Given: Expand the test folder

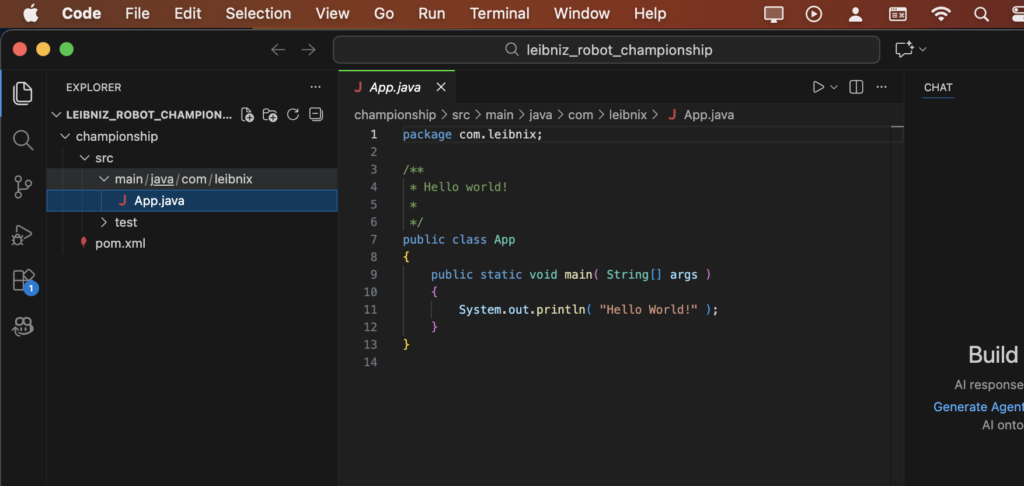Looking at the screenshot, I should 104,222.
